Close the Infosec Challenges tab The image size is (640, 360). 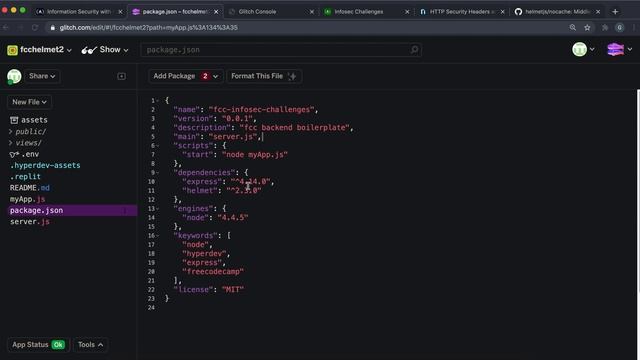coord(407,12)
